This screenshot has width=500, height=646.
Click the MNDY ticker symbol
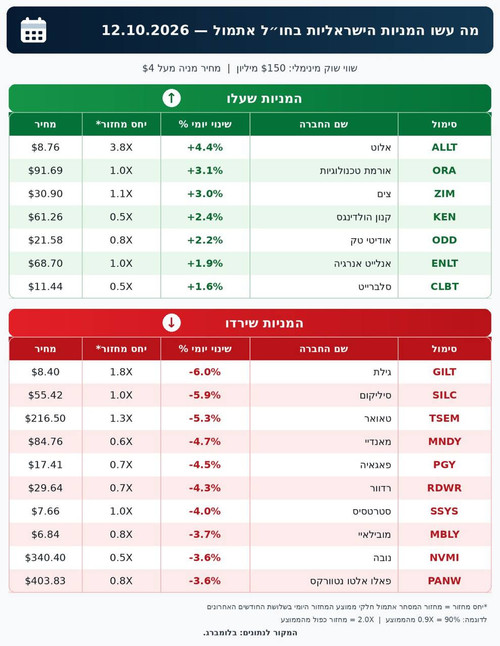coord(444,441)
